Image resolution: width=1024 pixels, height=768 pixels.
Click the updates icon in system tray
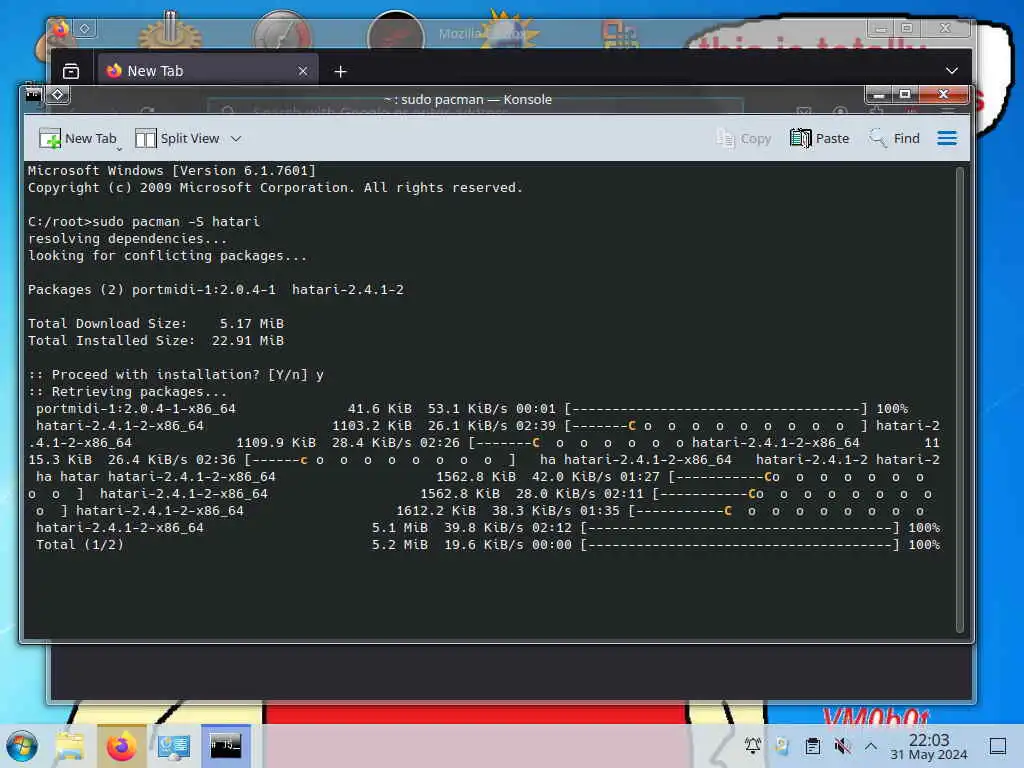coord(782,746)
